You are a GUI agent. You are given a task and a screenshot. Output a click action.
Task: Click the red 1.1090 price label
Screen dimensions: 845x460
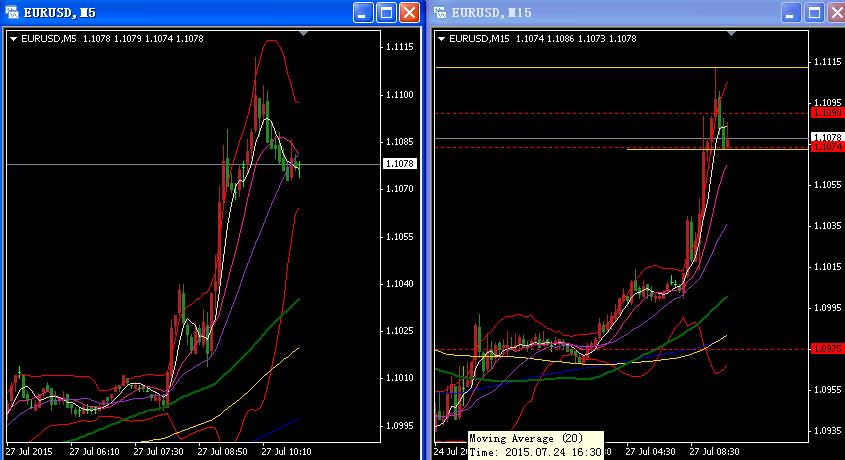pyautogui.click(x=828, y=113)
